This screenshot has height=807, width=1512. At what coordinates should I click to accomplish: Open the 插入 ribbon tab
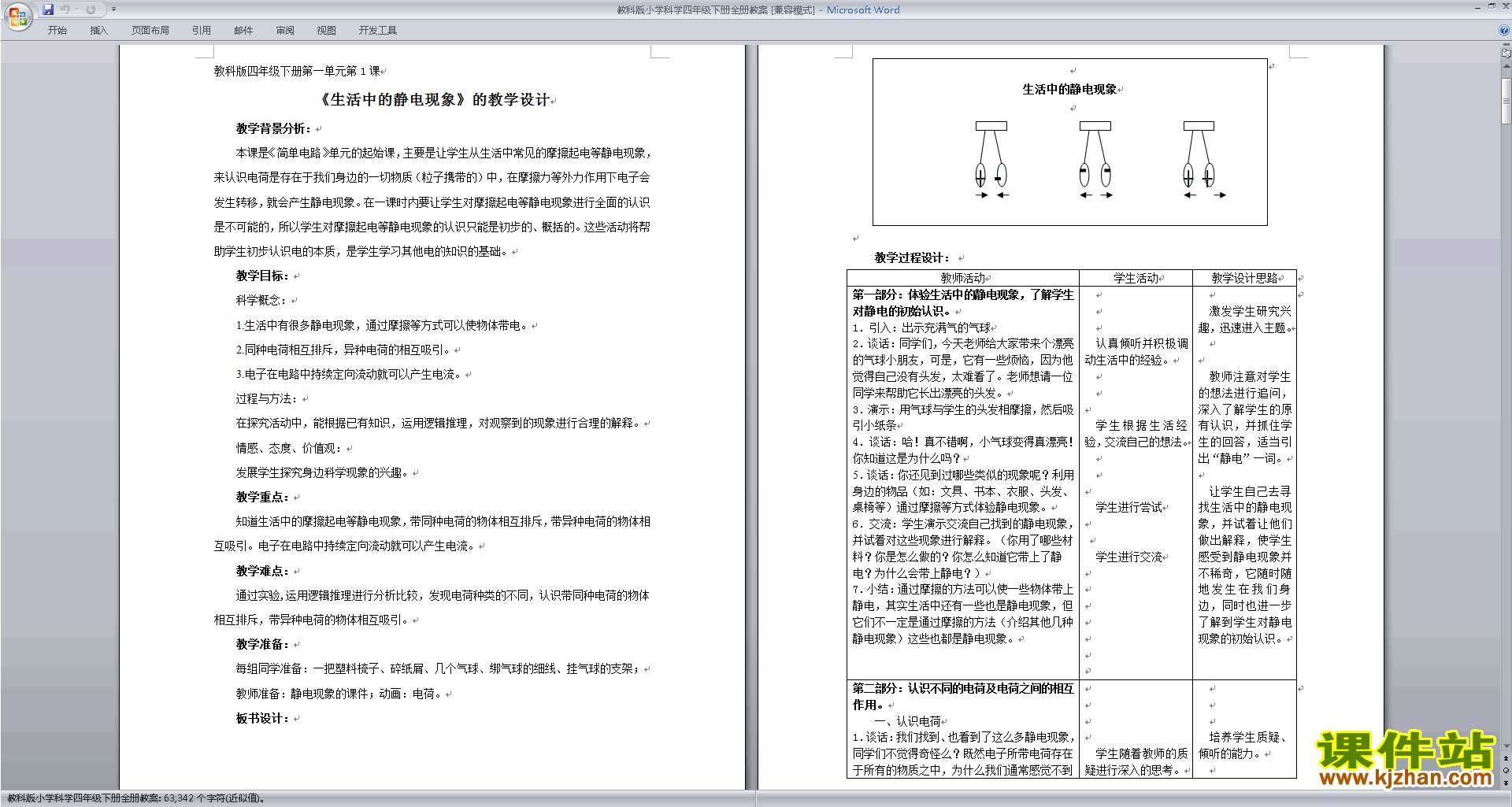98,31
